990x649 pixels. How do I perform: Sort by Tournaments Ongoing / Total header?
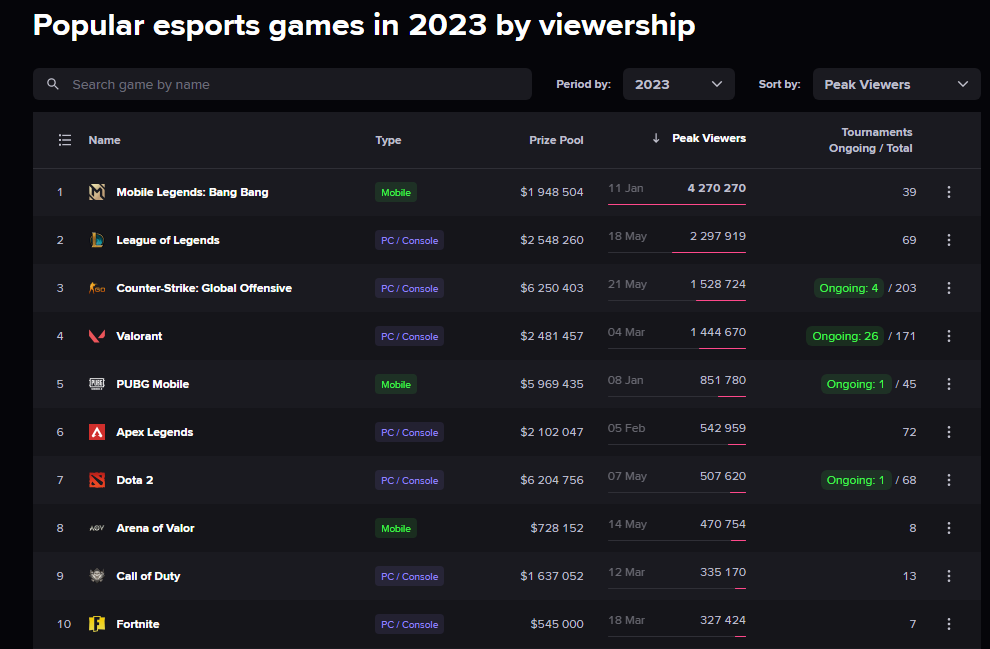click(871, 140)
